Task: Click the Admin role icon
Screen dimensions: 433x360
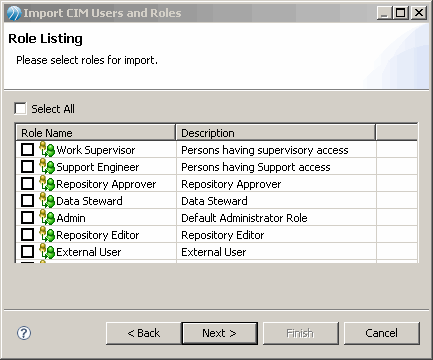Action: [x=47, y=218]
